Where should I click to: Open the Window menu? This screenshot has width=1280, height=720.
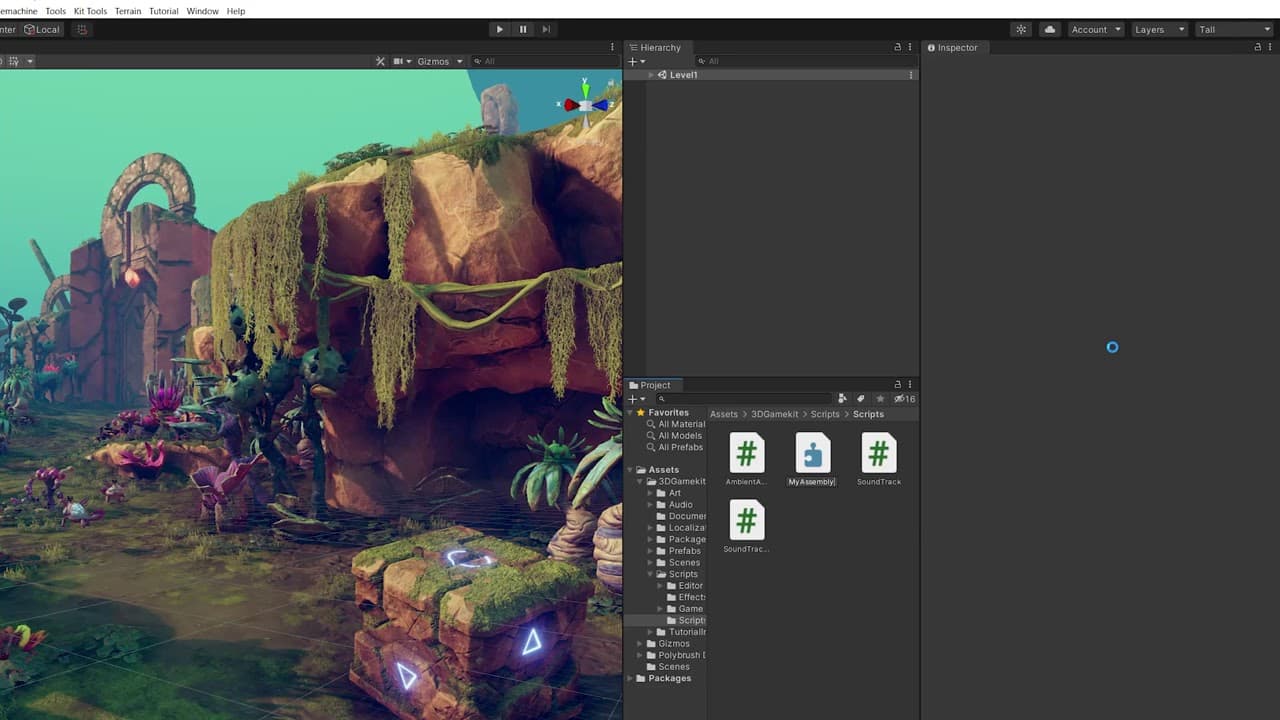pyautogui.click(x=203, y=11)
